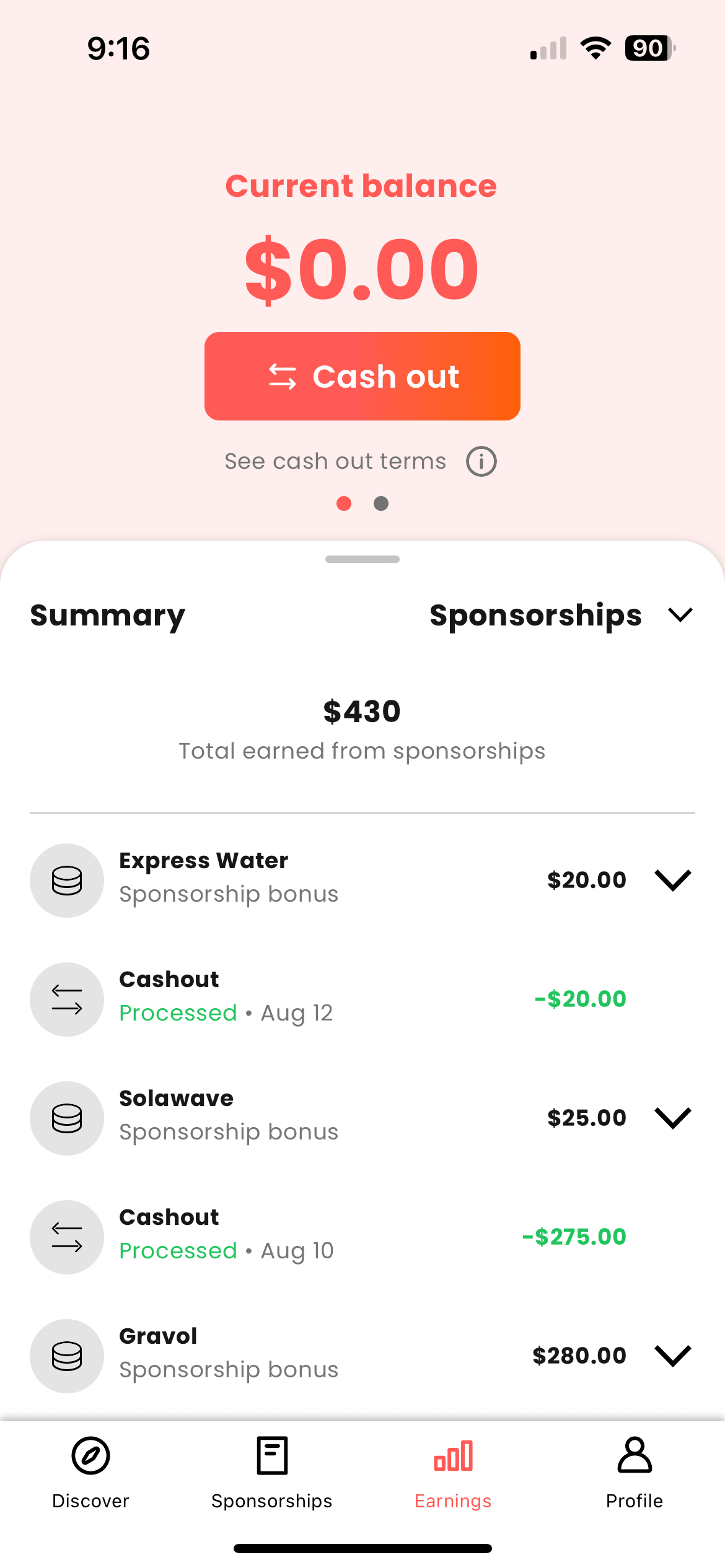This screenshot has width=725, height=1568.
Task: Tap the Gravol coin stack icon
Action: 67,1356
